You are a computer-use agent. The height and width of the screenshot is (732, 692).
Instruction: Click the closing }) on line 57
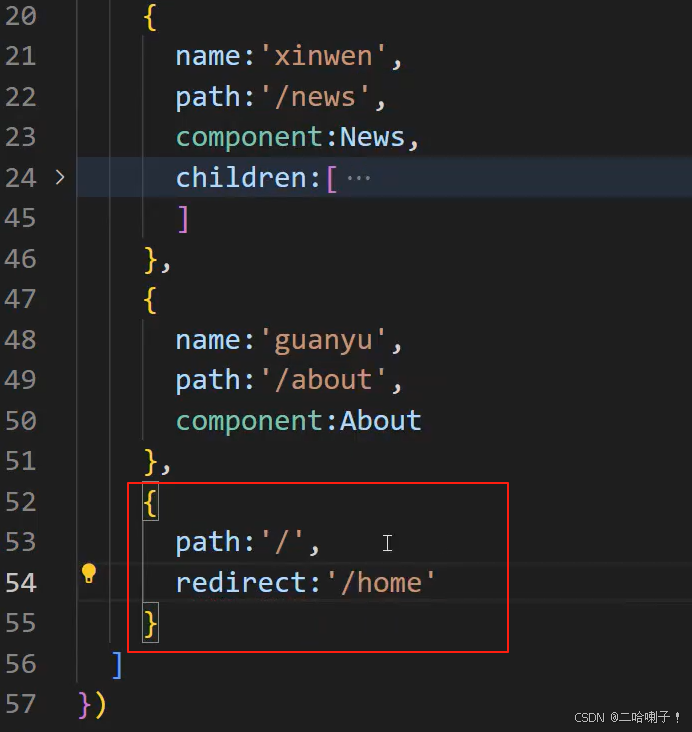[92, 704]
